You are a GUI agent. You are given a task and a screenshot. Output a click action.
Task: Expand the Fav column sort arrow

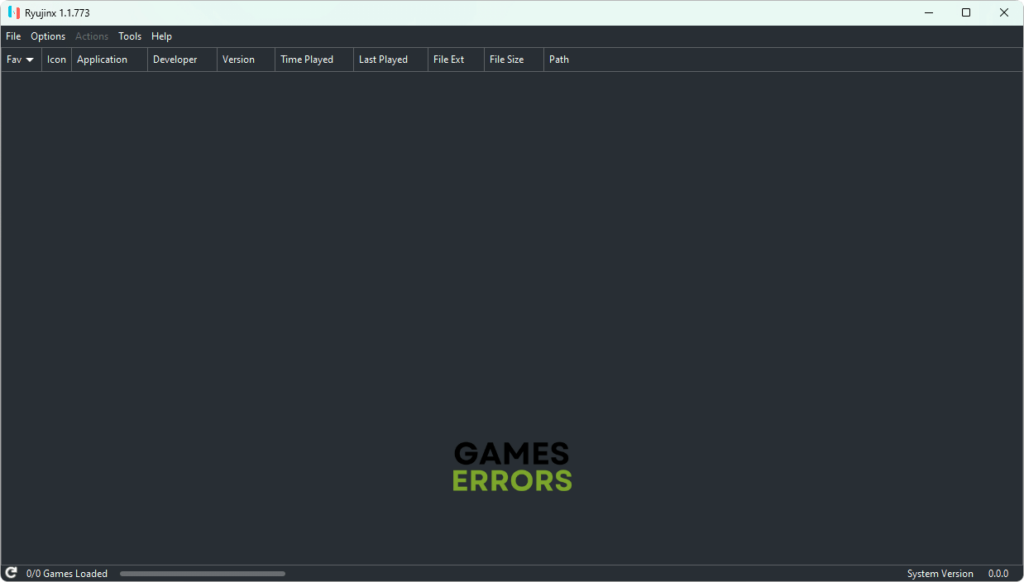point(30,60)
